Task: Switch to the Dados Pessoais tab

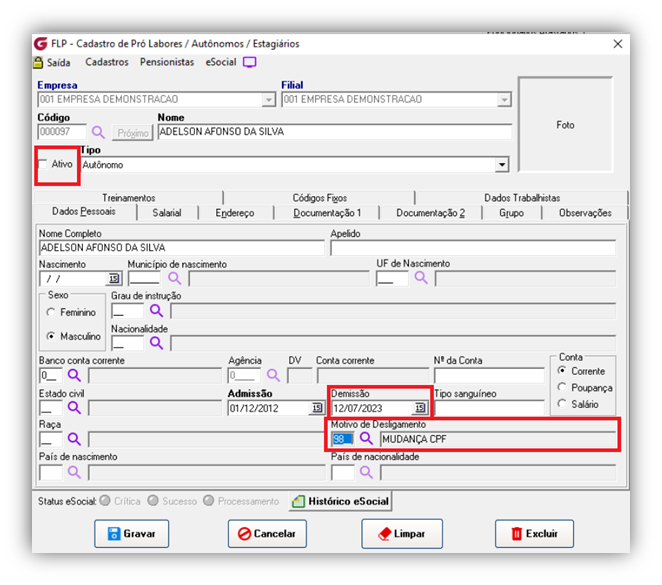Action: 84,211
